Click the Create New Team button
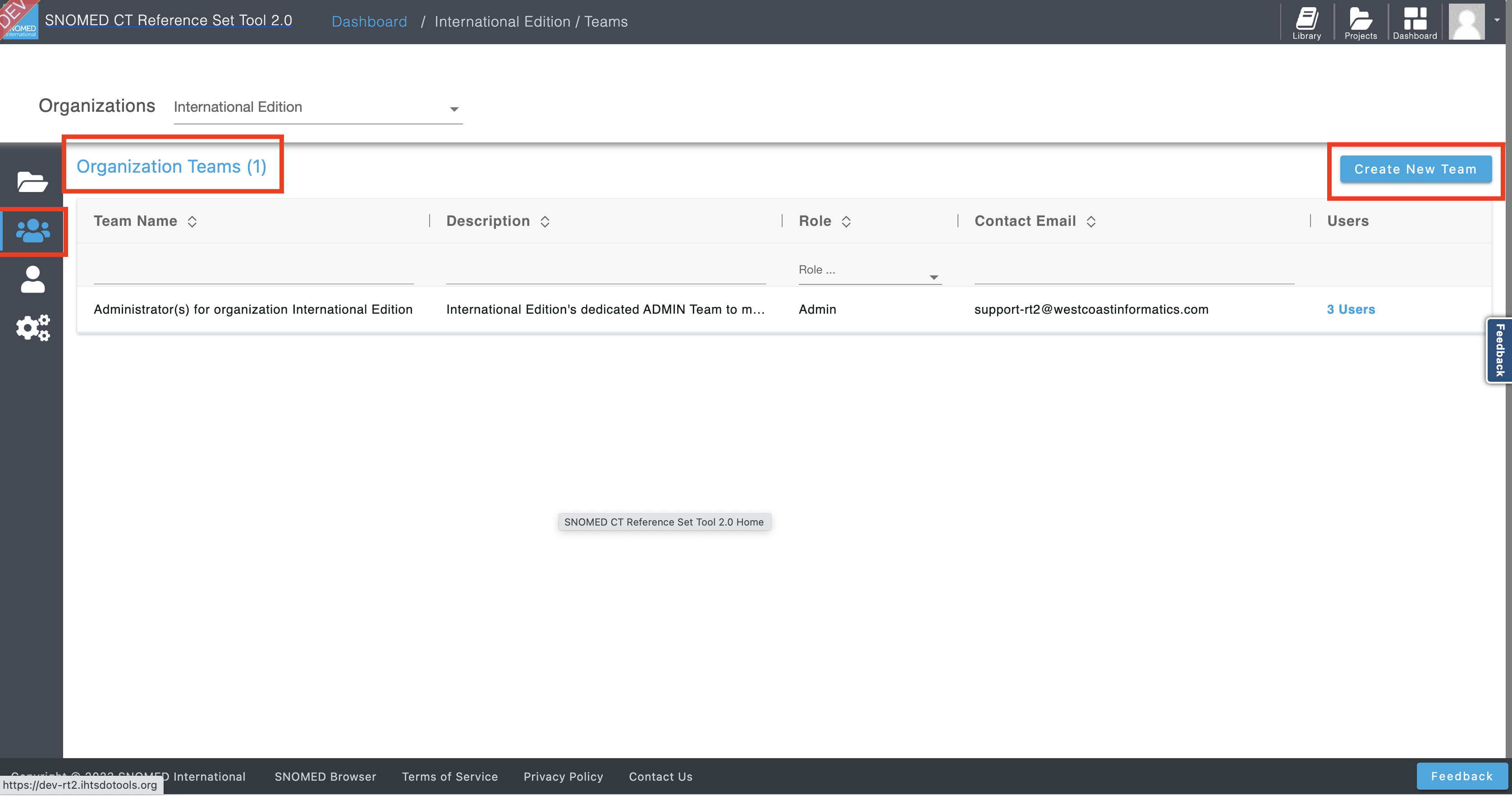This screenshot has width=1512, height=796. coord(1415,169)
